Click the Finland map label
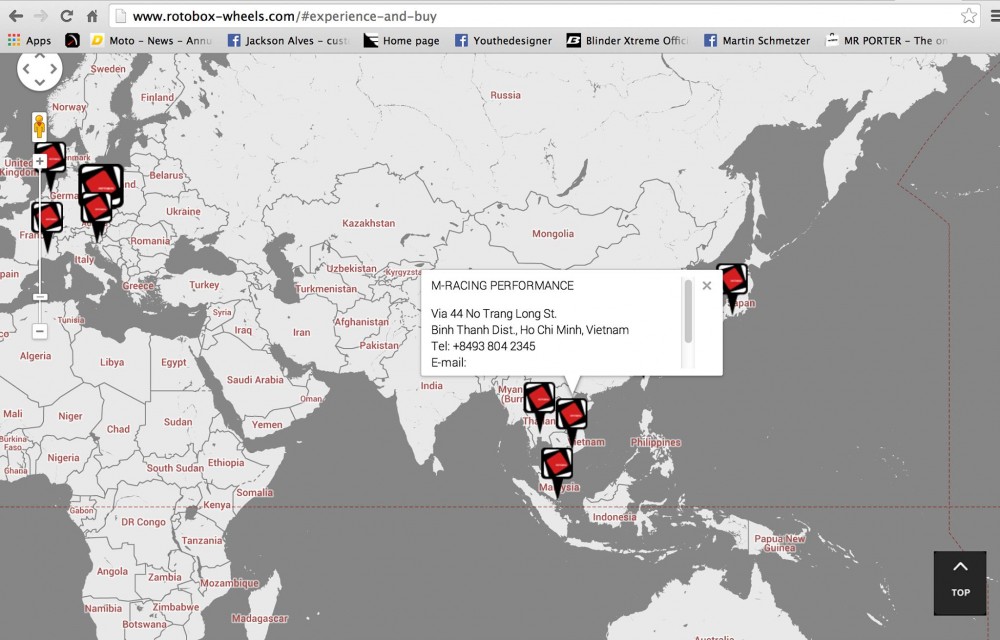The width and height of the screenshot is (1000, 640). pyautogui.click(x=157, y=98)
